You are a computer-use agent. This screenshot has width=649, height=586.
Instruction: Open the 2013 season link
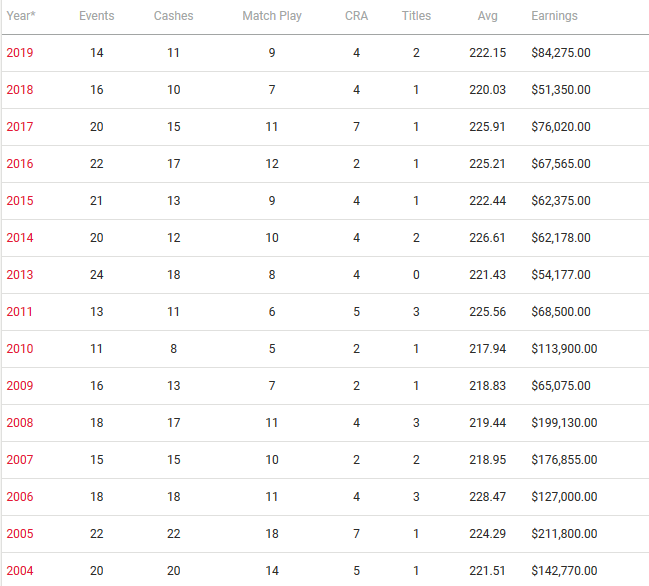point(20,275)
